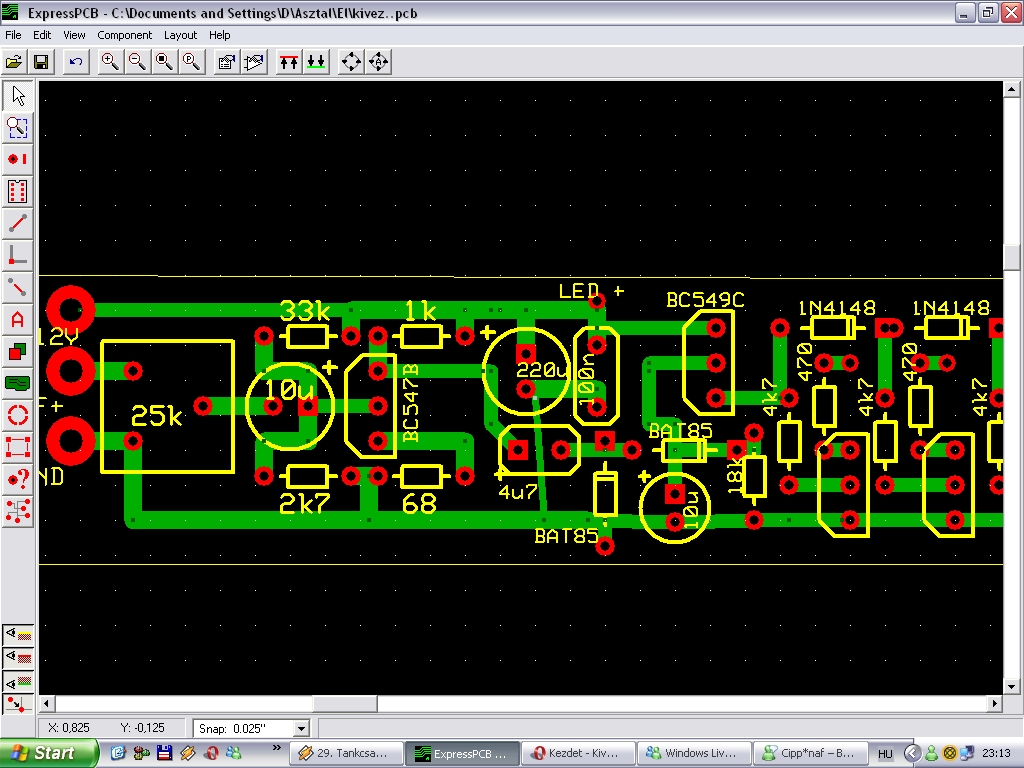Move selection to bottom layer, green line icon
1024x768 pixels.
[316, 62]
